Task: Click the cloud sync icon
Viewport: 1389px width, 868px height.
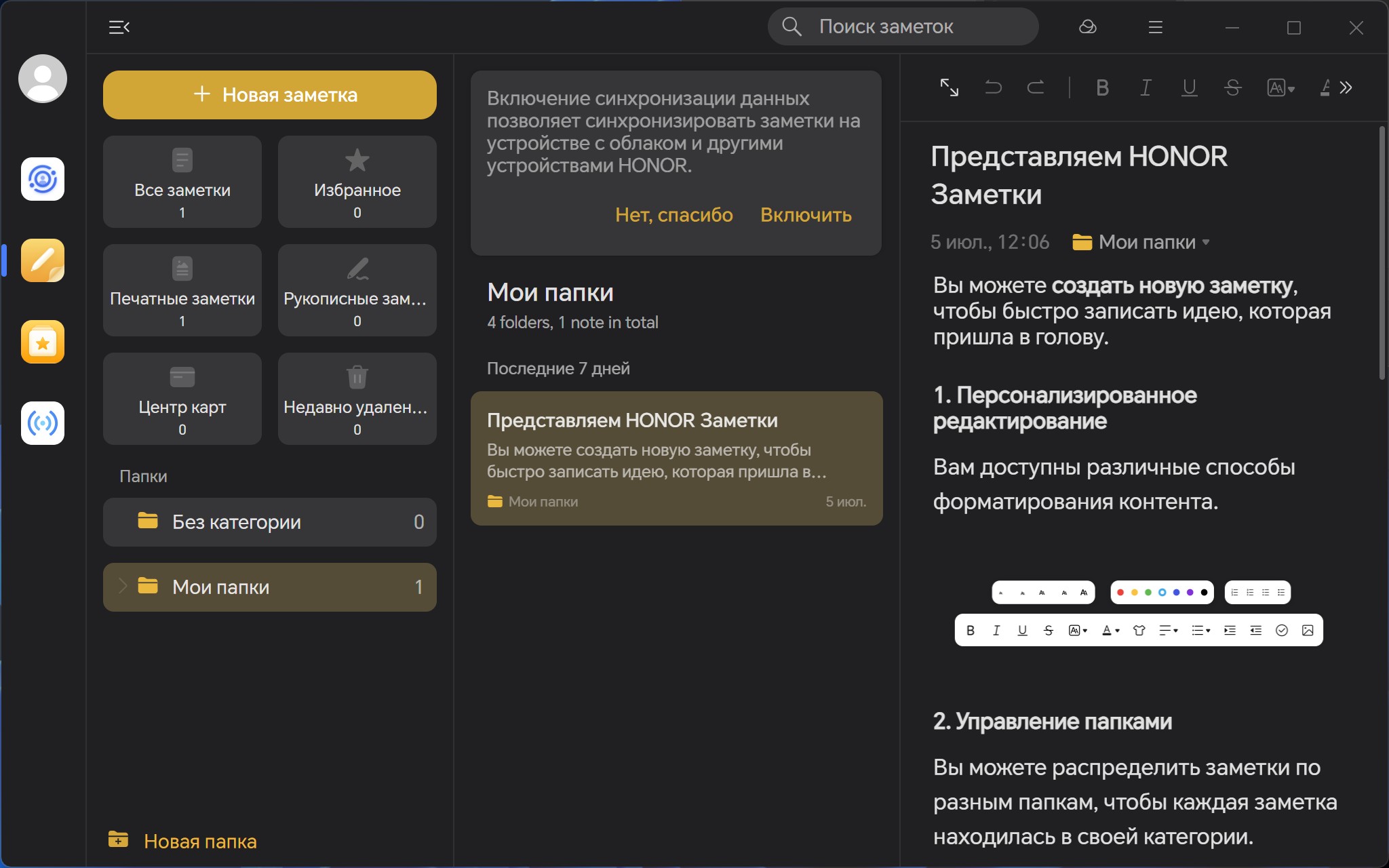Action: [1088, 27]
